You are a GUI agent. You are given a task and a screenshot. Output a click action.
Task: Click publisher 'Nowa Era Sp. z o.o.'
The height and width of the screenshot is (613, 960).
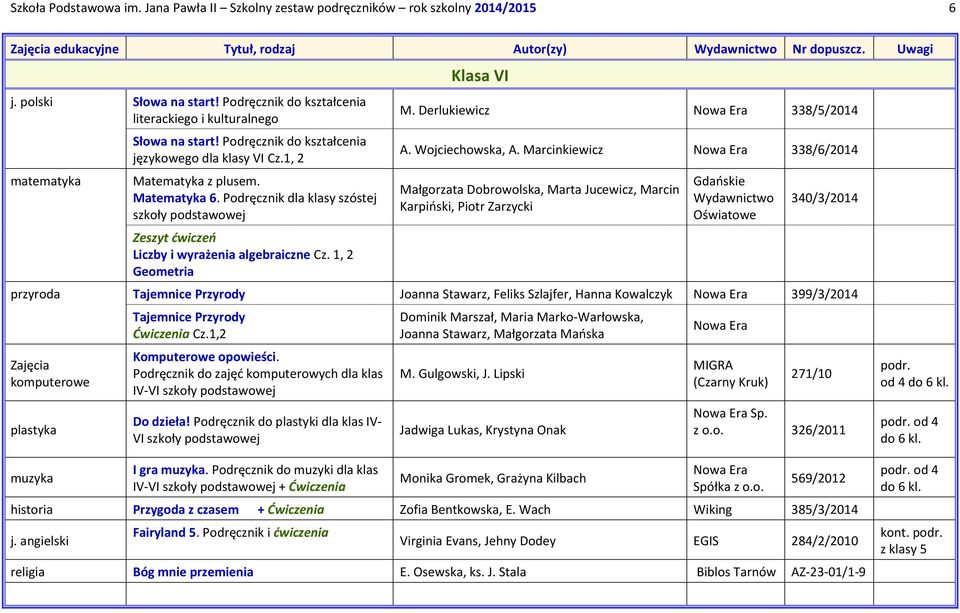[730, 422]
